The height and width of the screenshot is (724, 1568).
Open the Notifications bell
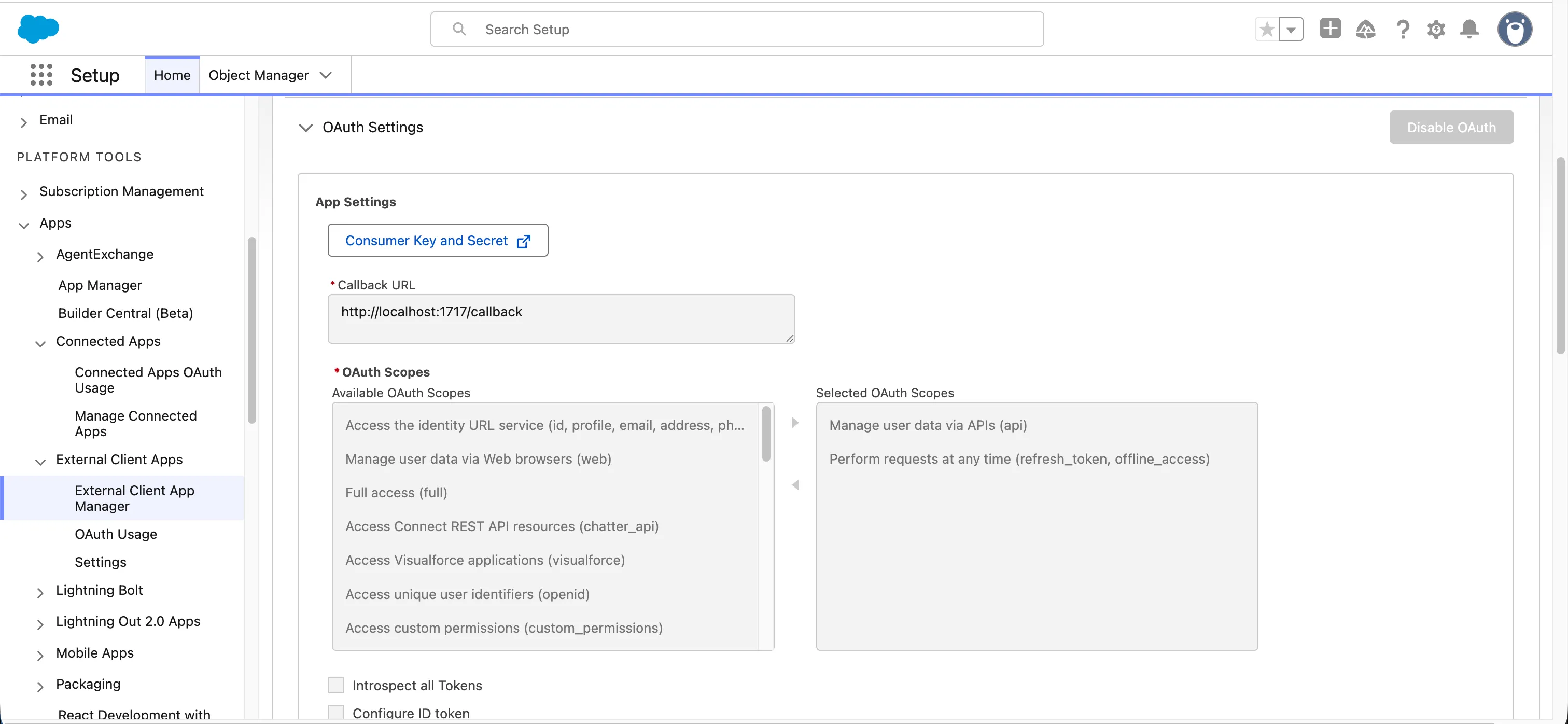(1469, 29)
